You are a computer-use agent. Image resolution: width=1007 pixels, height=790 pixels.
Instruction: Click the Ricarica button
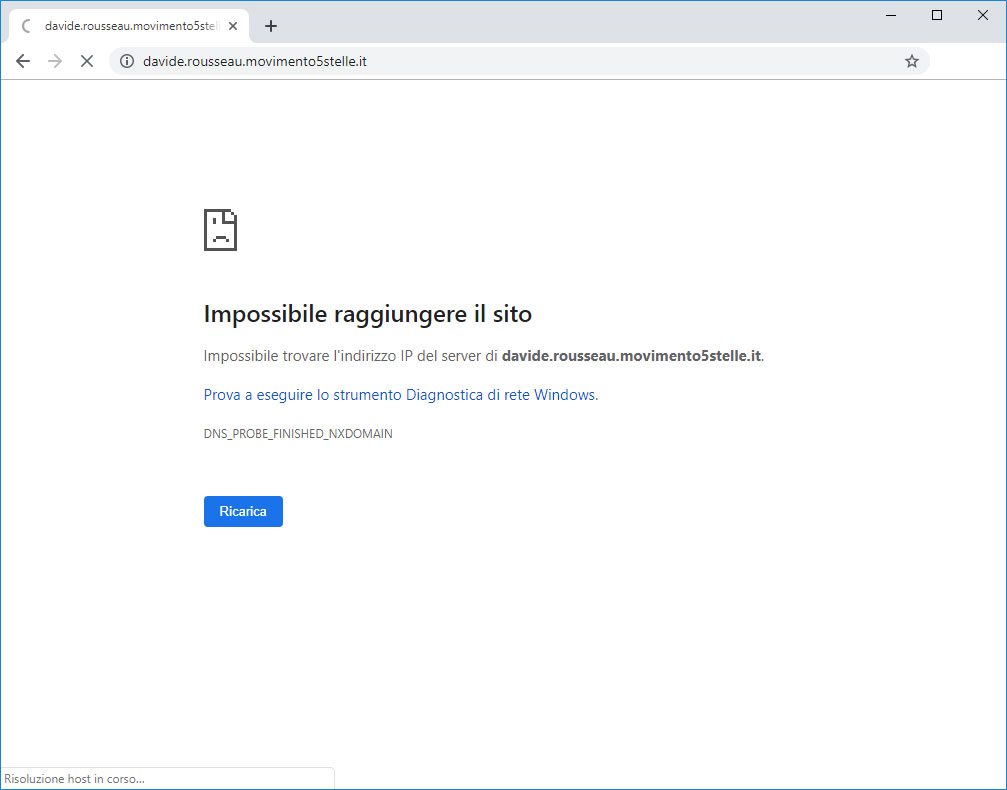(x=243, y=511)
